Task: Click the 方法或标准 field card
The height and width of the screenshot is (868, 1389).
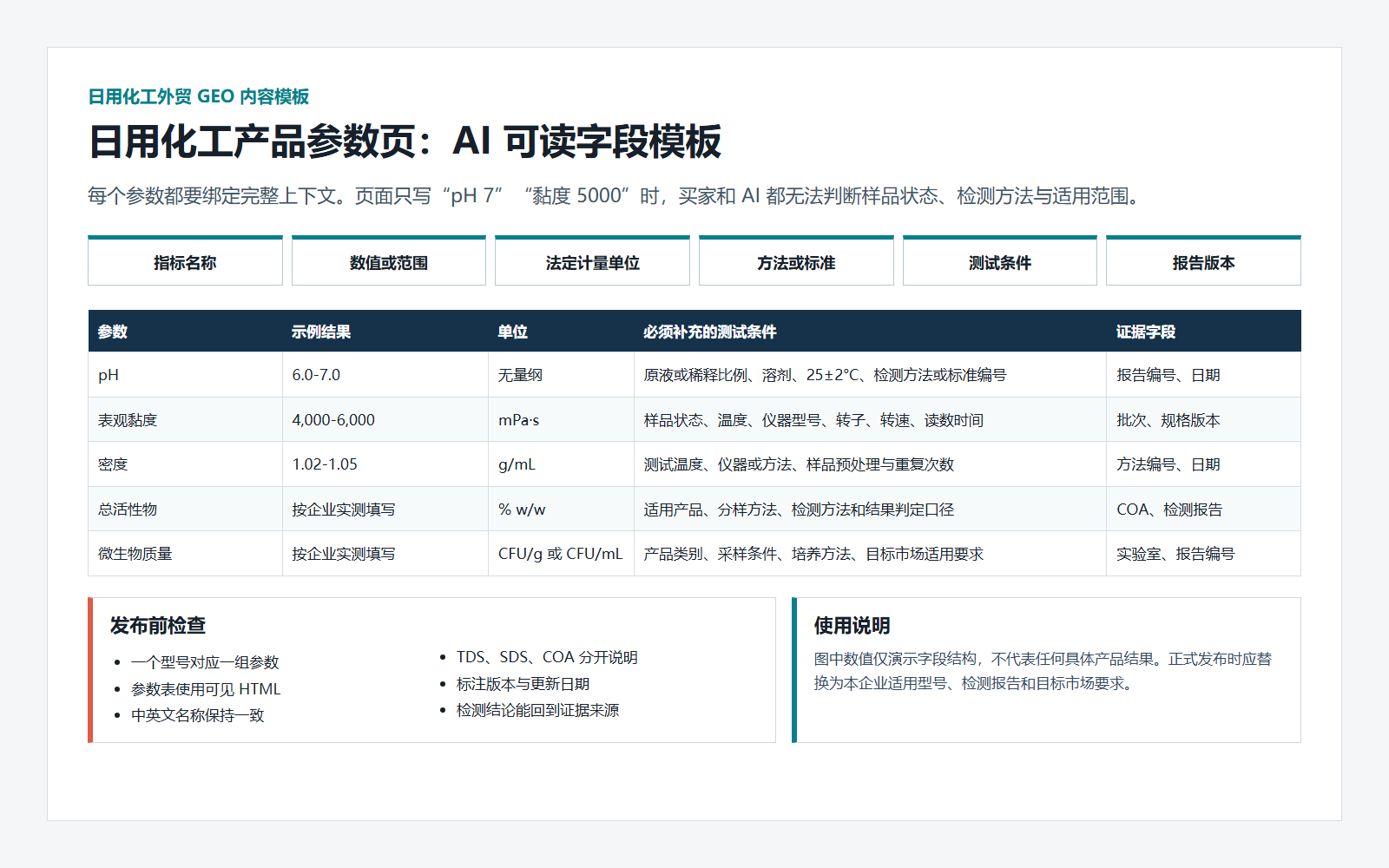Action: pyautogui.click(x=796, y=260)
